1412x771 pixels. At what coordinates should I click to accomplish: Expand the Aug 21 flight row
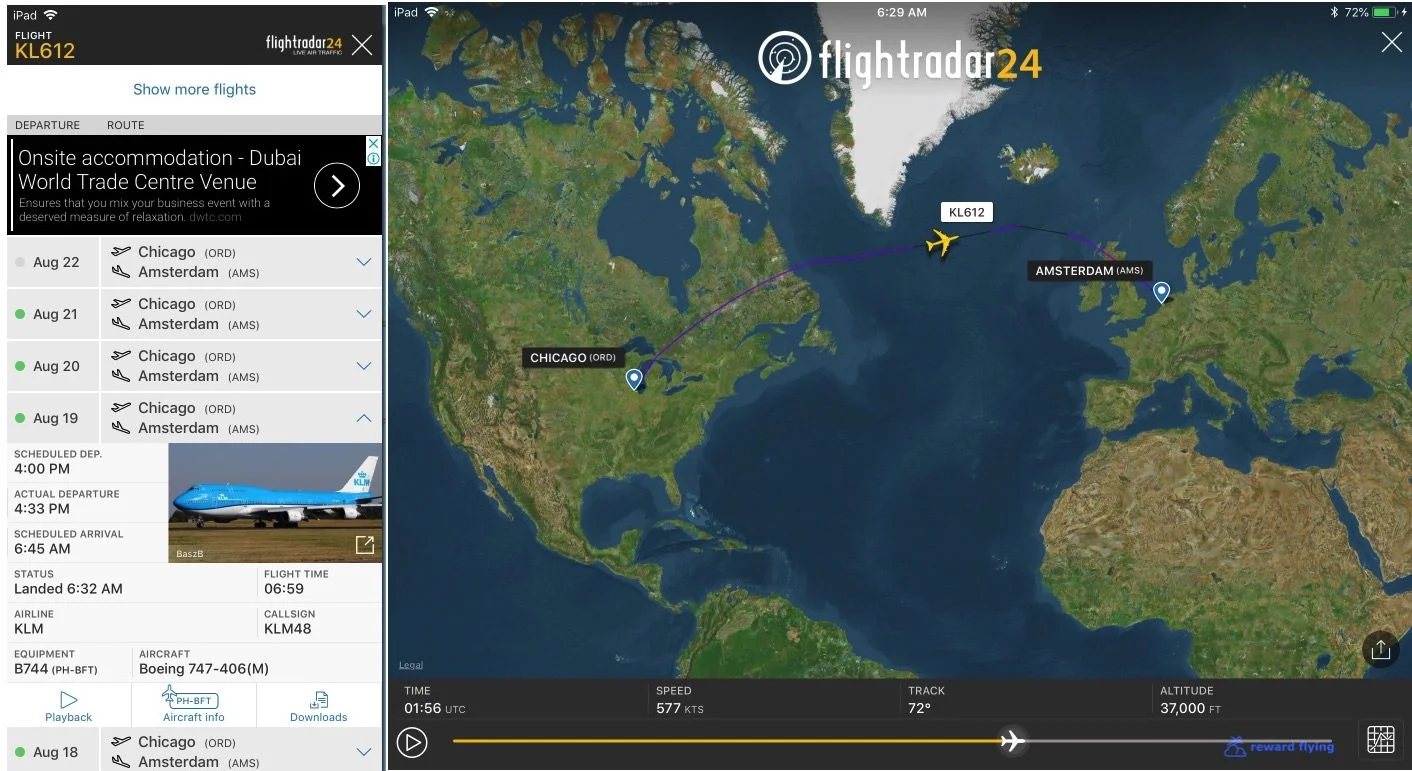[x=364, y=314]
